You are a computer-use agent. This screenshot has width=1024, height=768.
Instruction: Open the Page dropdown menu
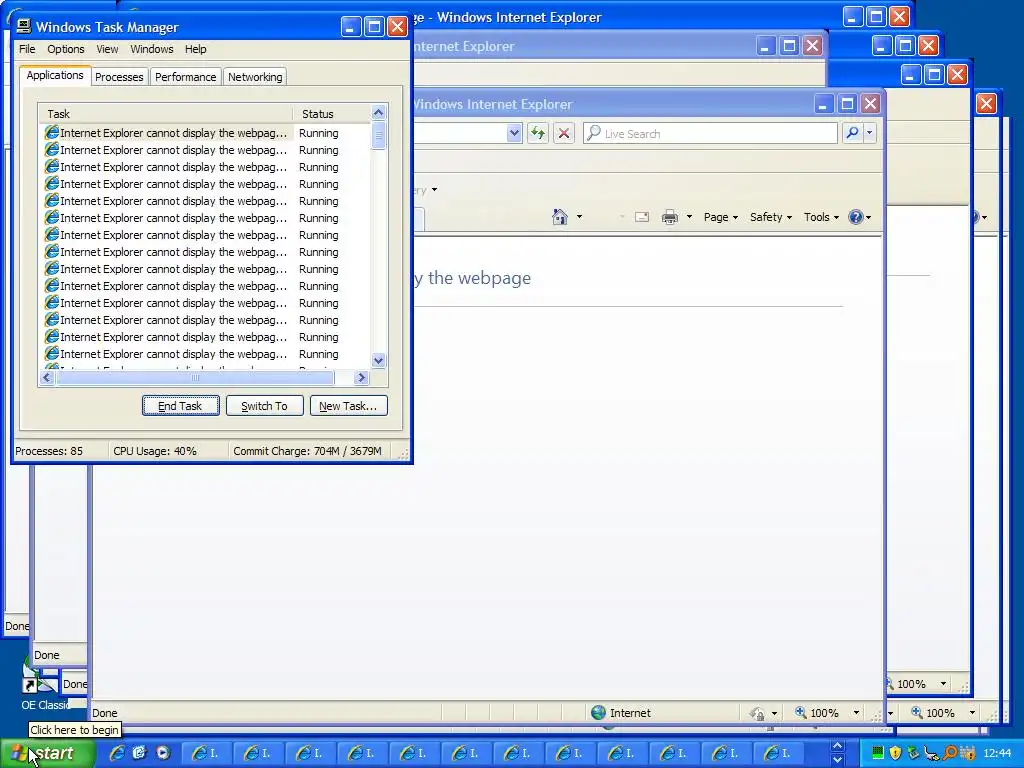(x=720, y=217)
